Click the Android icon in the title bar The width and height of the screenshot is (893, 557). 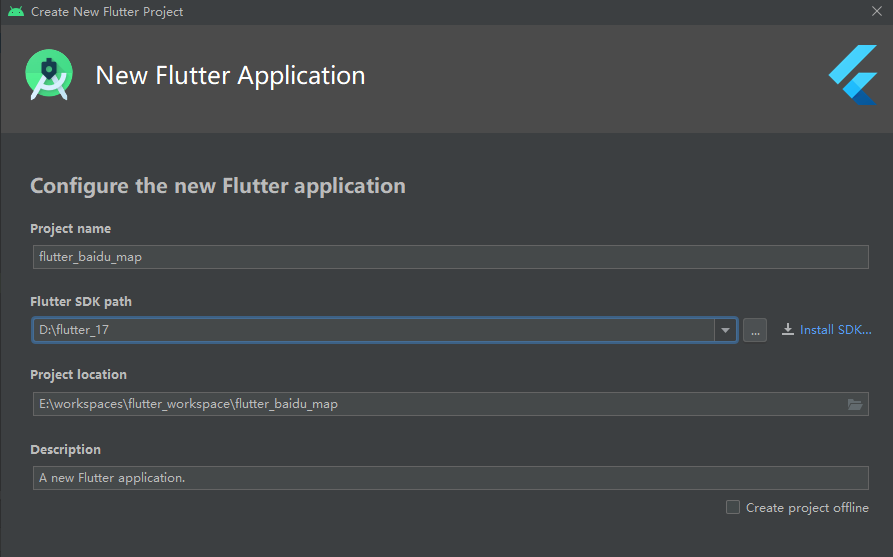point(16,11)
